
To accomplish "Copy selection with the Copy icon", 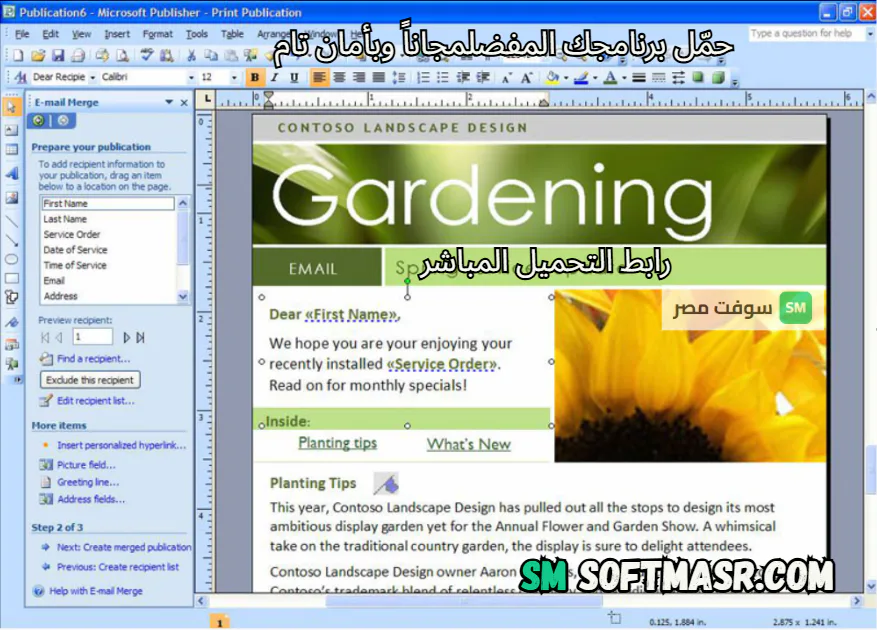I will [211, 55].
